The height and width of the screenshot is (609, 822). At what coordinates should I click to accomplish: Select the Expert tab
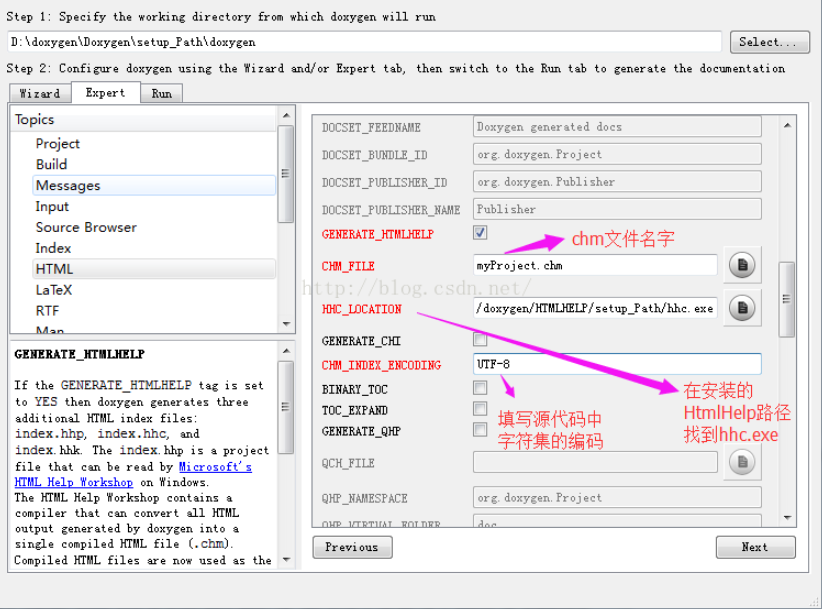[x=105, y=92]
